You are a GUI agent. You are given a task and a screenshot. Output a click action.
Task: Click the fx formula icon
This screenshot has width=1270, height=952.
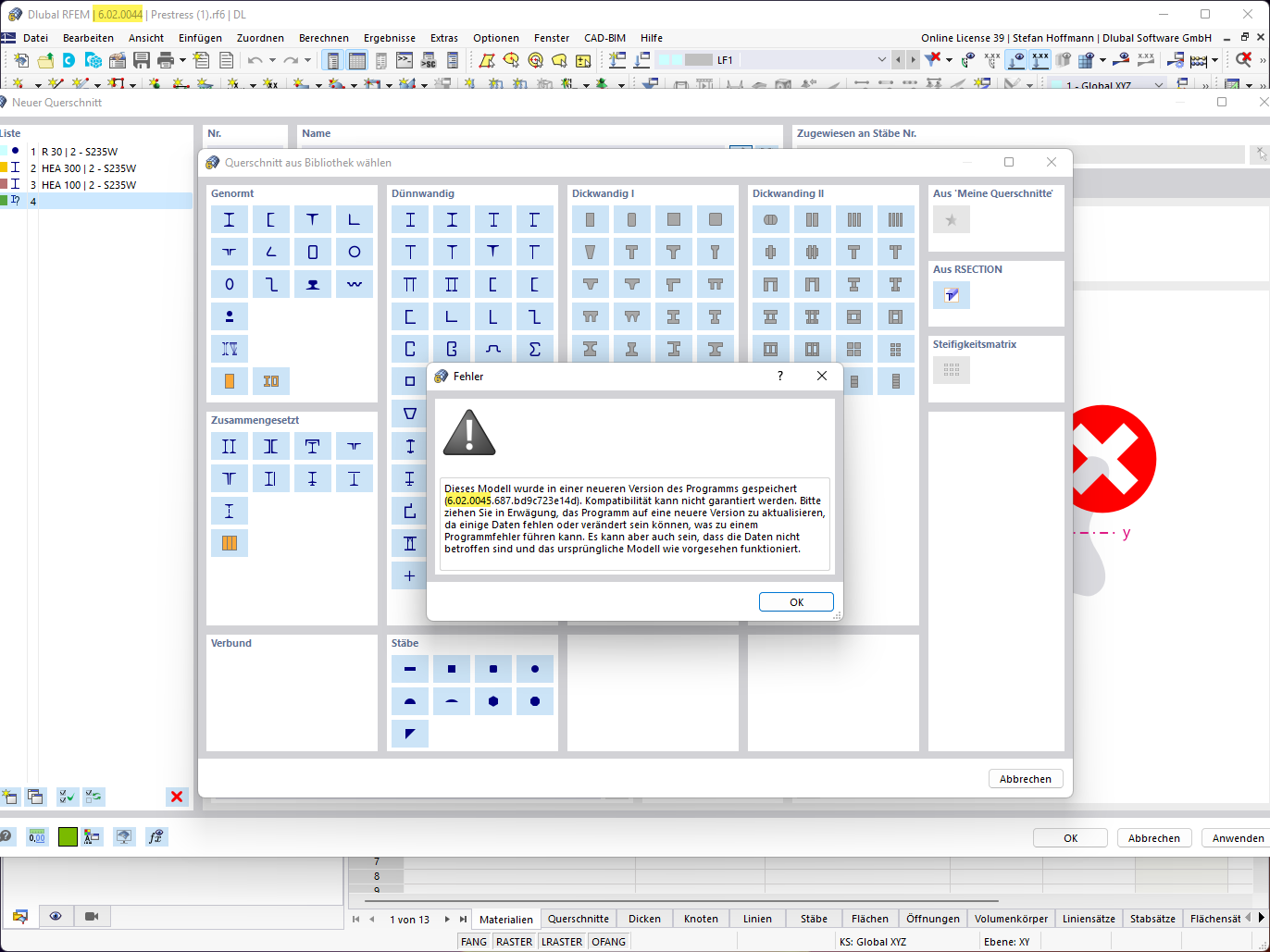pos(156,837)
